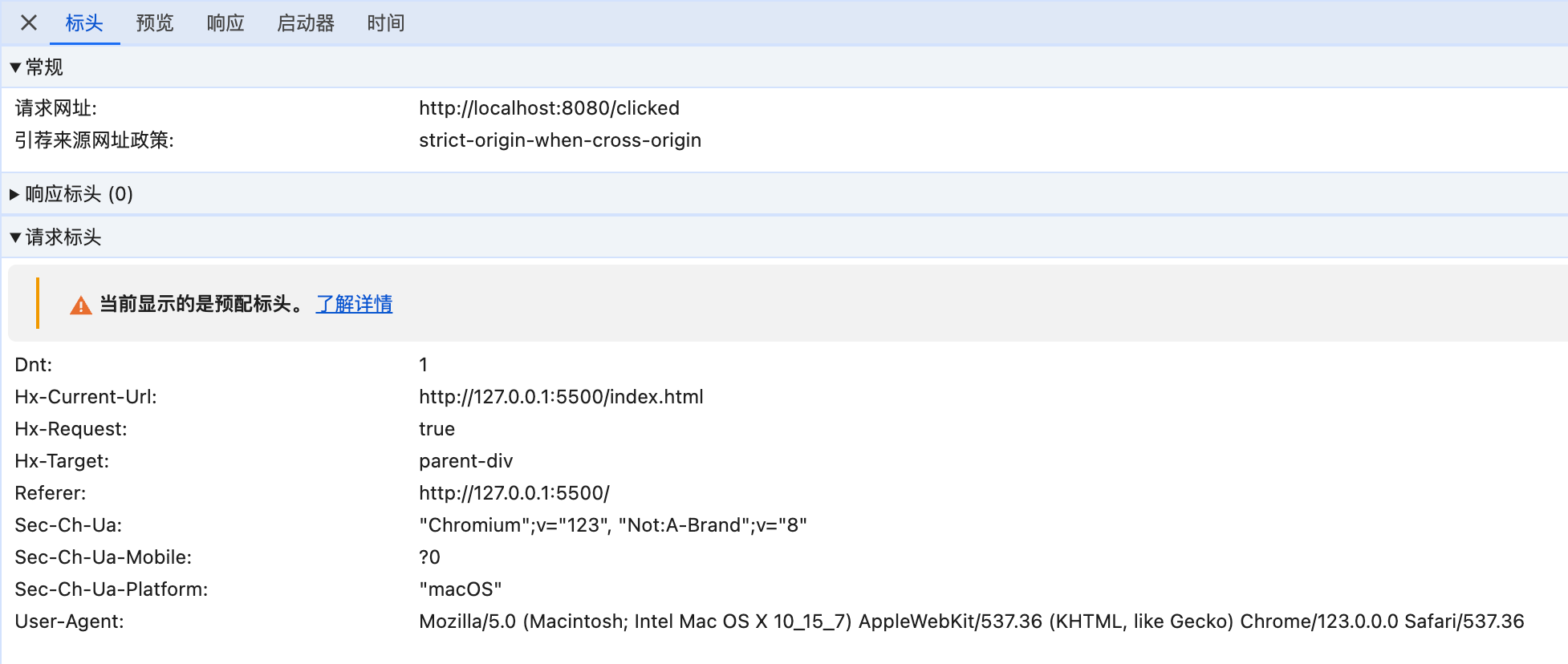The height and width of the screenshot is (664, 1568).
Task: Select the Dnt value 1
Action: tap(423, 365)
